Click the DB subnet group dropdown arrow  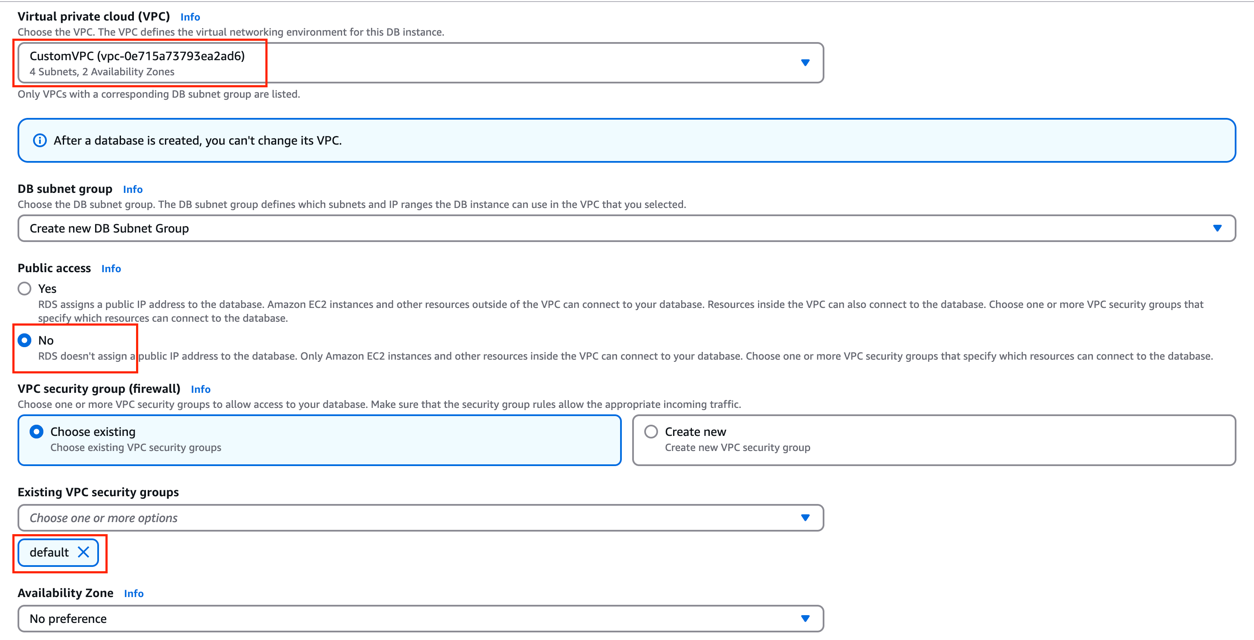coord(1217,229)
